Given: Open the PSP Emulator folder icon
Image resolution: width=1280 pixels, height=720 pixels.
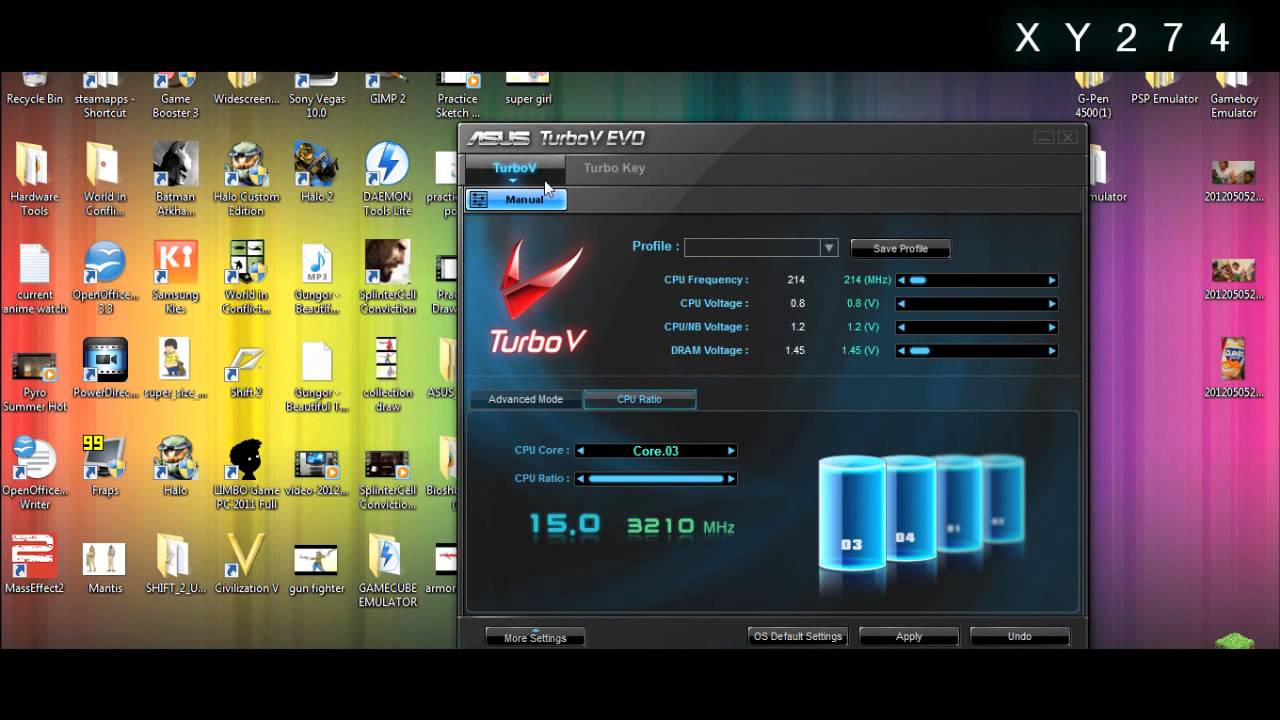Looking at the screenshot, I should pyautogui.click(x=1164, y=89).
